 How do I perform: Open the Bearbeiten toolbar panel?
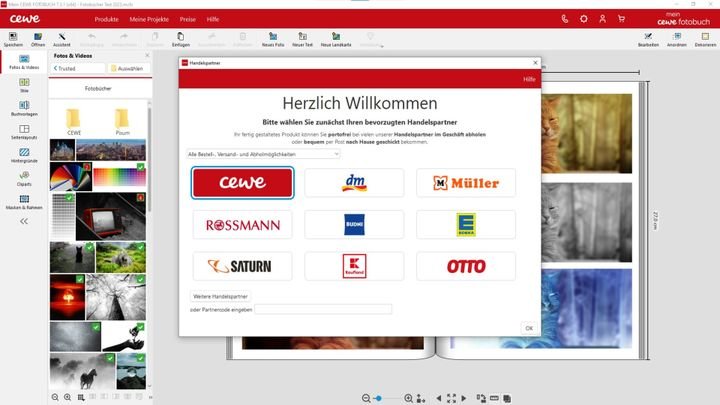tap(648, 39)
